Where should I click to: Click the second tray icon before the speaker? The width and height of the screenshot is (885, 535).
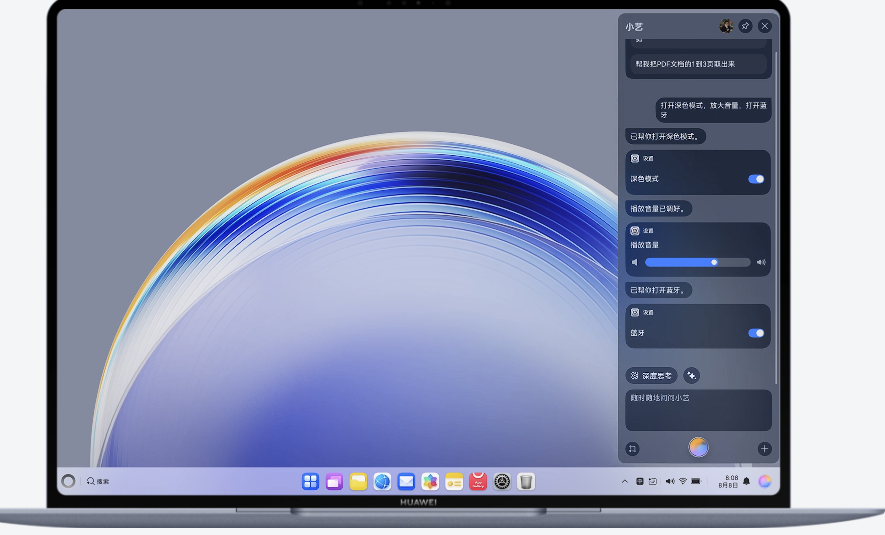point(653,481)
